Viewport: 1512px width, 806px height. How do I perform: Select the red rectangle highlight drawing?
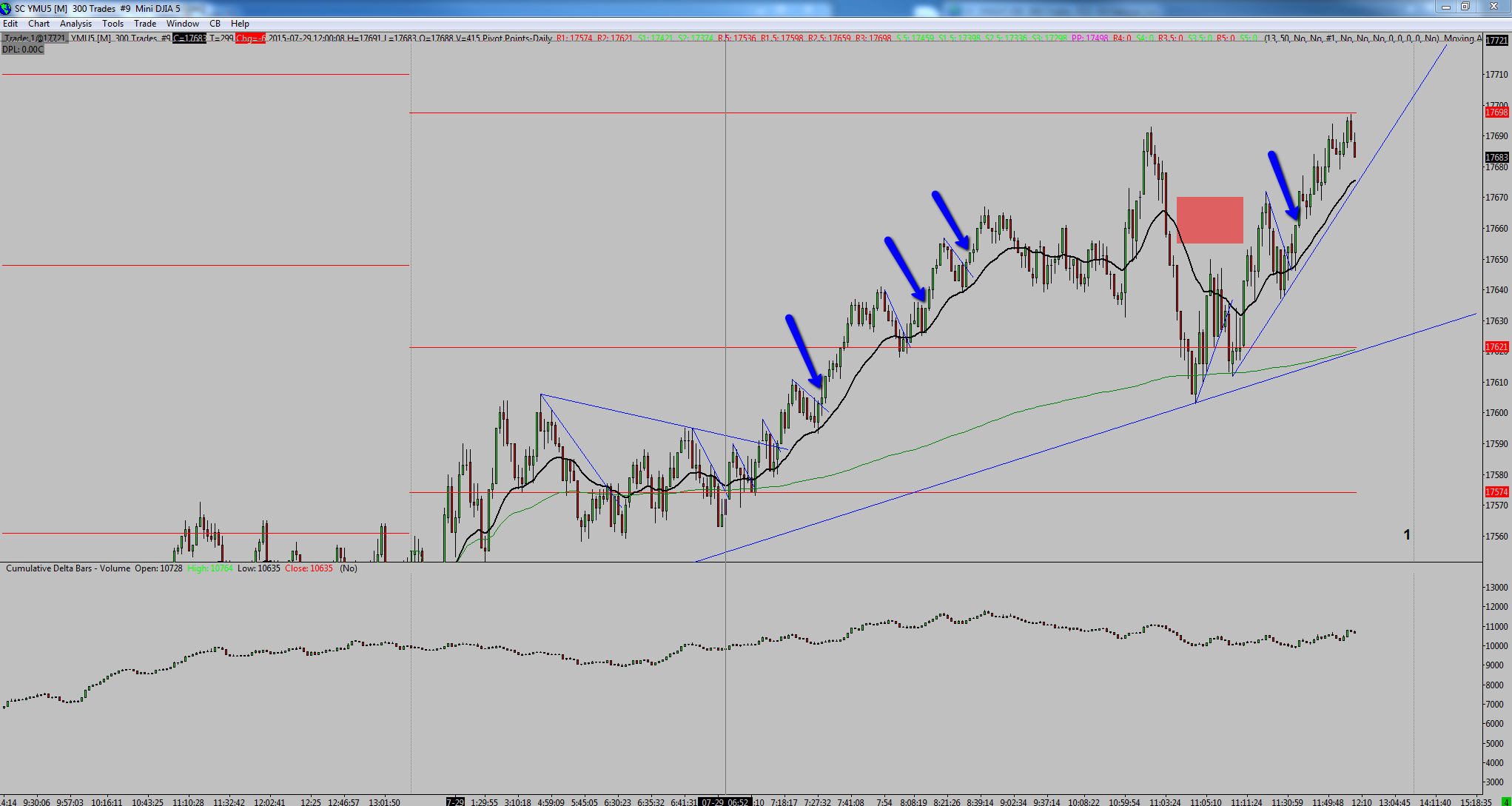(x=1210, y=220)
